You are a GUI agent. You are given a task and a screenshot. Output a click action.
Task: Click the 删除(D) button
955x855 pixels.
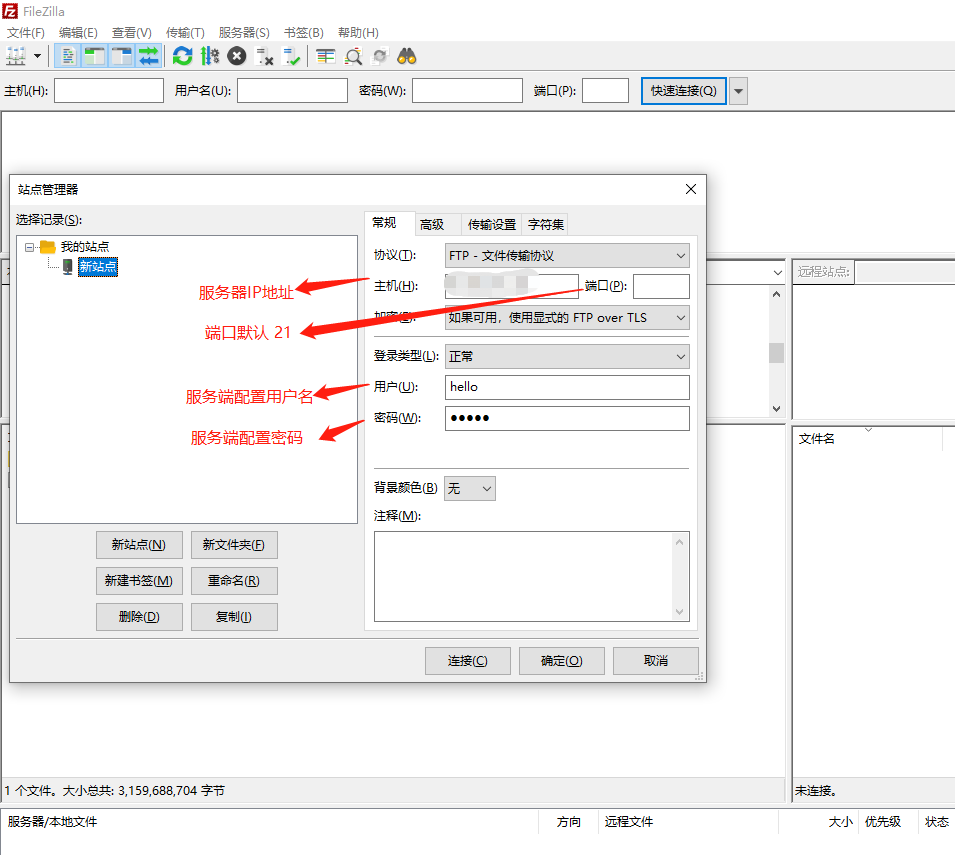pos(139,617)
